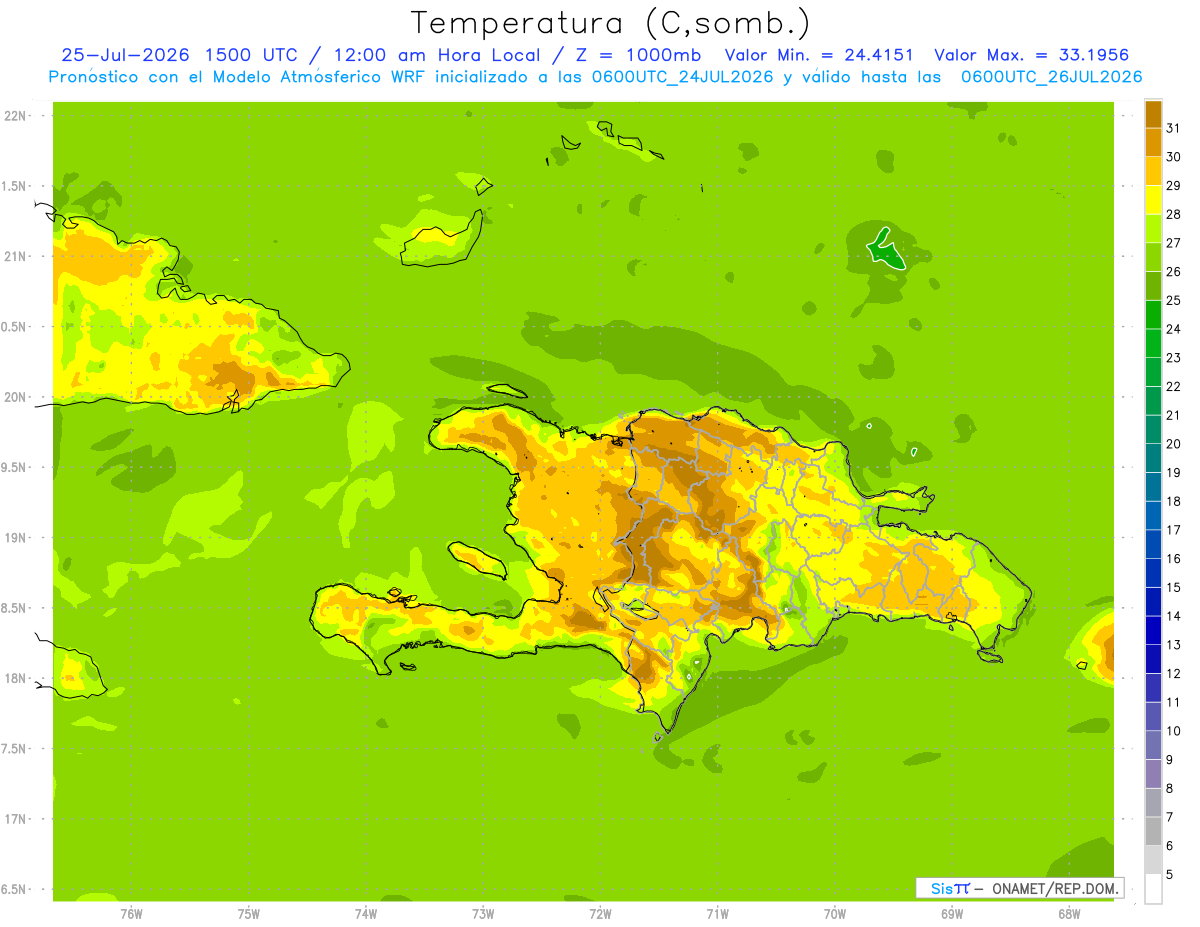
Task: Click the legend color band between 29 and 30
Action: coord(1153,171)
